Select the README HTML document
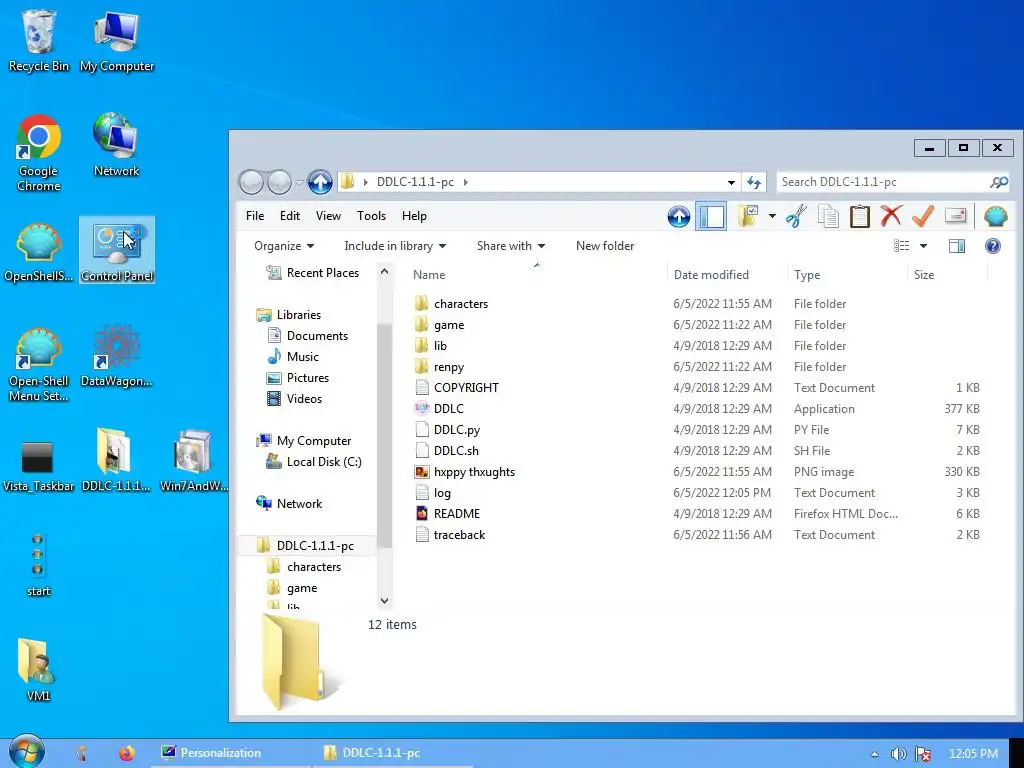The height and width of the screenshot is (768, 1024). pyautogui.click(x=456, y=514)
